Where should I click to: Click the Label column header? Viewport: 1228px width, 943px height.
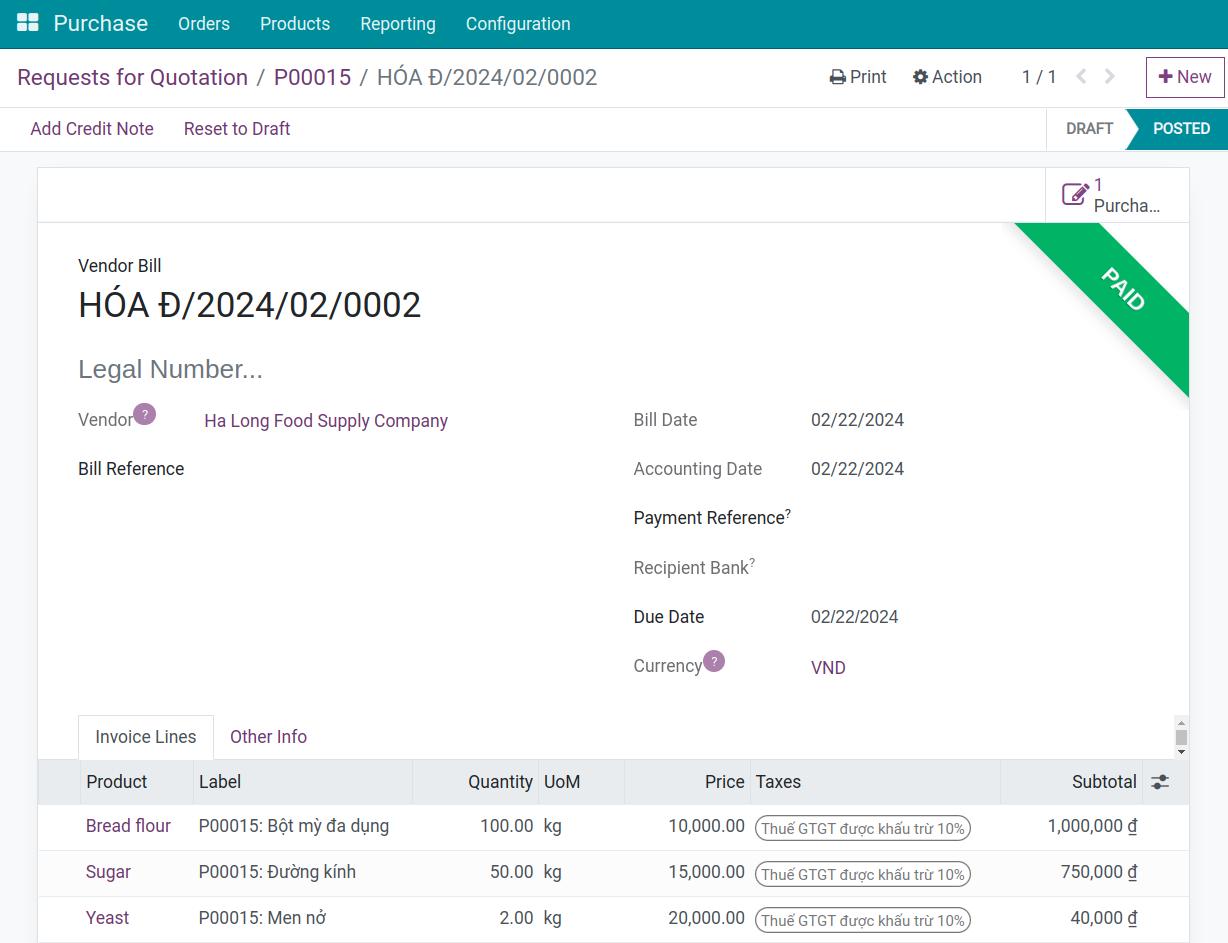point(303,782)
